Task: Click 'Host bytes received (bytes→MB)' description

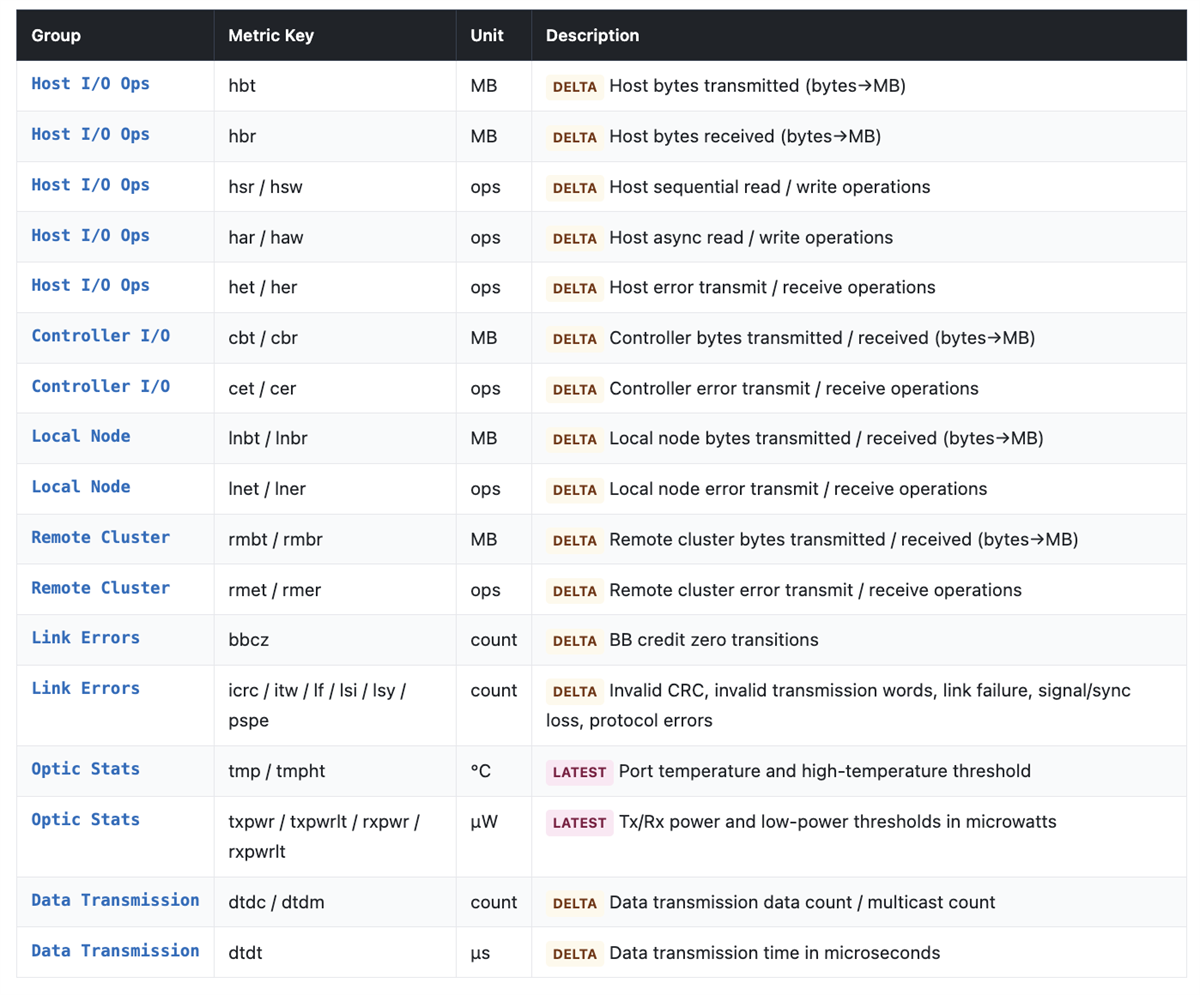Action: tap(745, 137)
